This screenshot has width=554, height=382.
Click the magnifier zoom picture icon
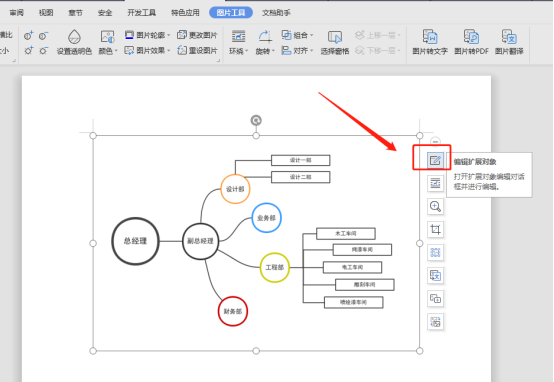tap(435, 206)
